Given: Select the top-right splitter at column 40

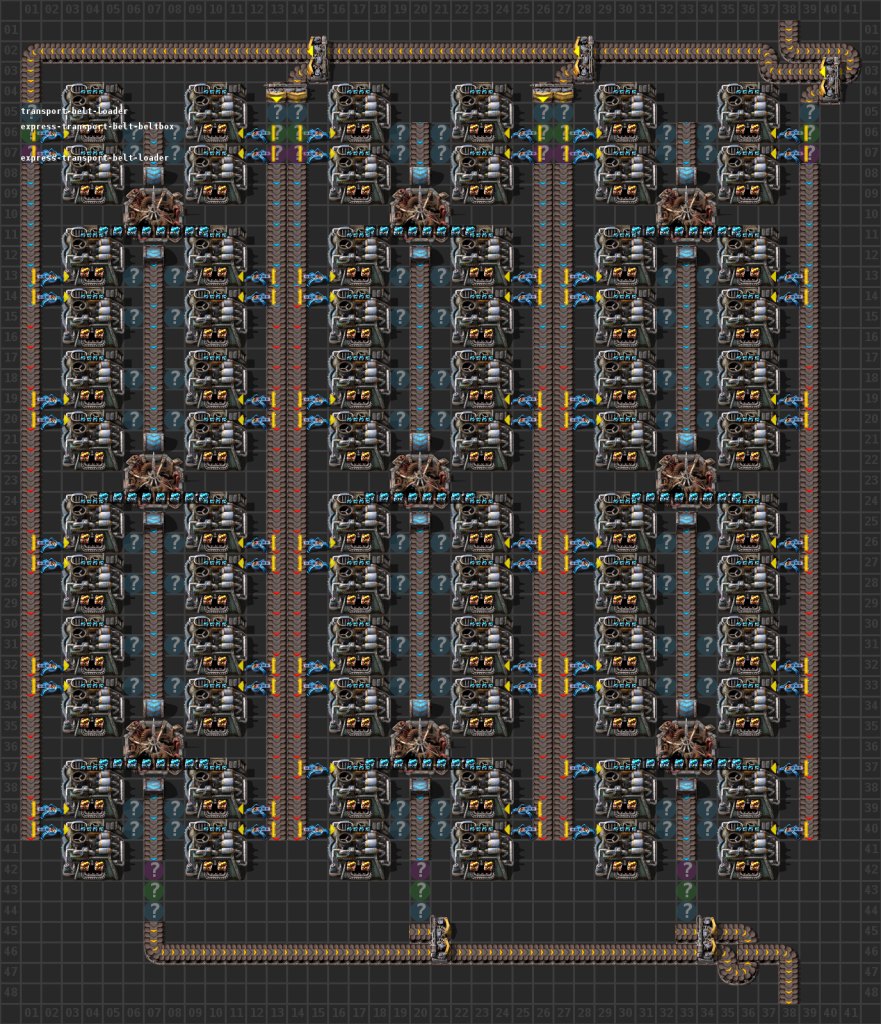Looking at the screenshot, I should tap(830, 80).
